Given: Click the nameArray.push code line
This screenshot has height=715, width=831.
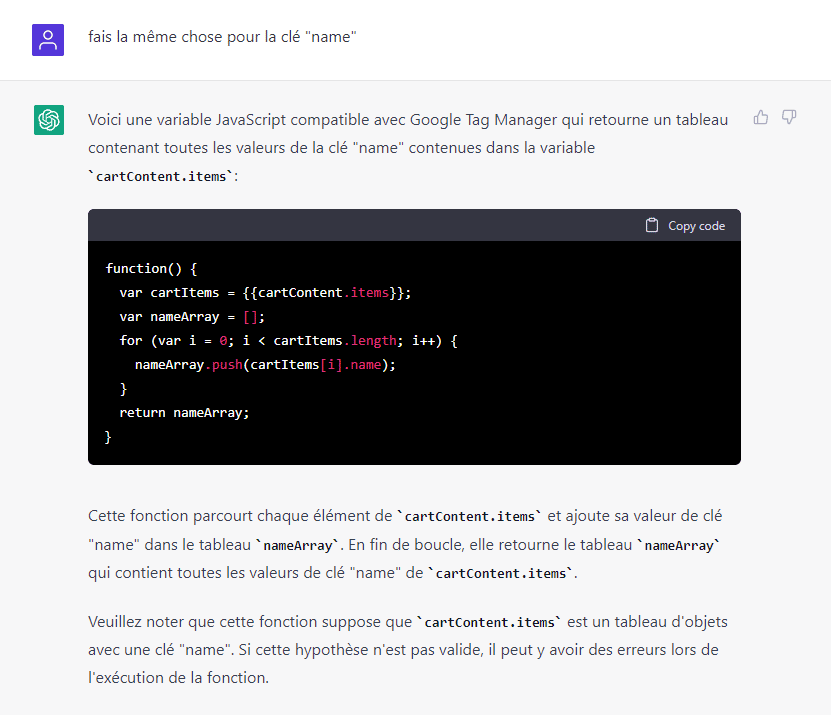Looking at the screenshot, I should coord(265,365).
